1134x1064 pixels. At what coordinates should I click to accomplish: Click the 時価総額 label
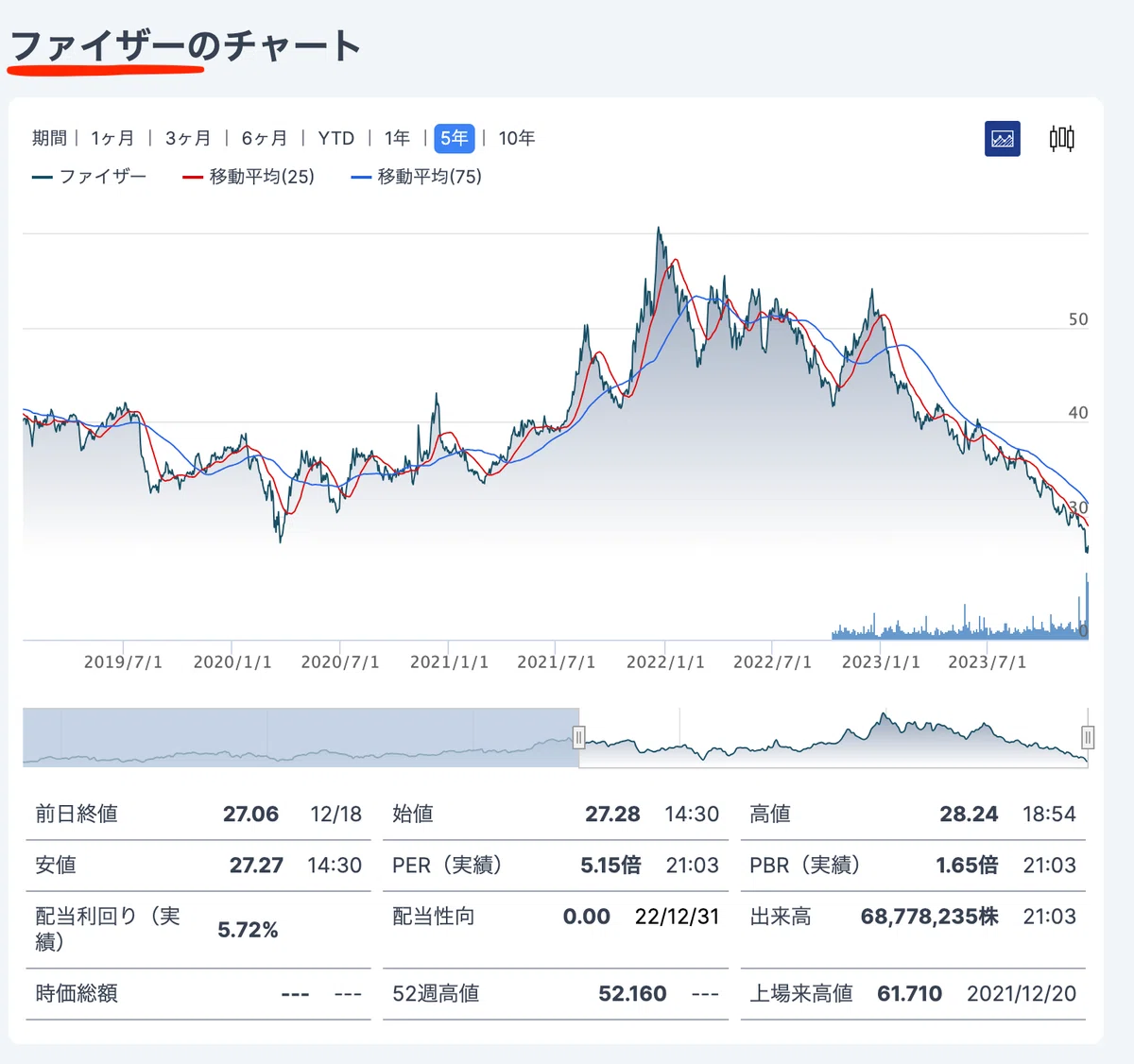coord(77,994)
